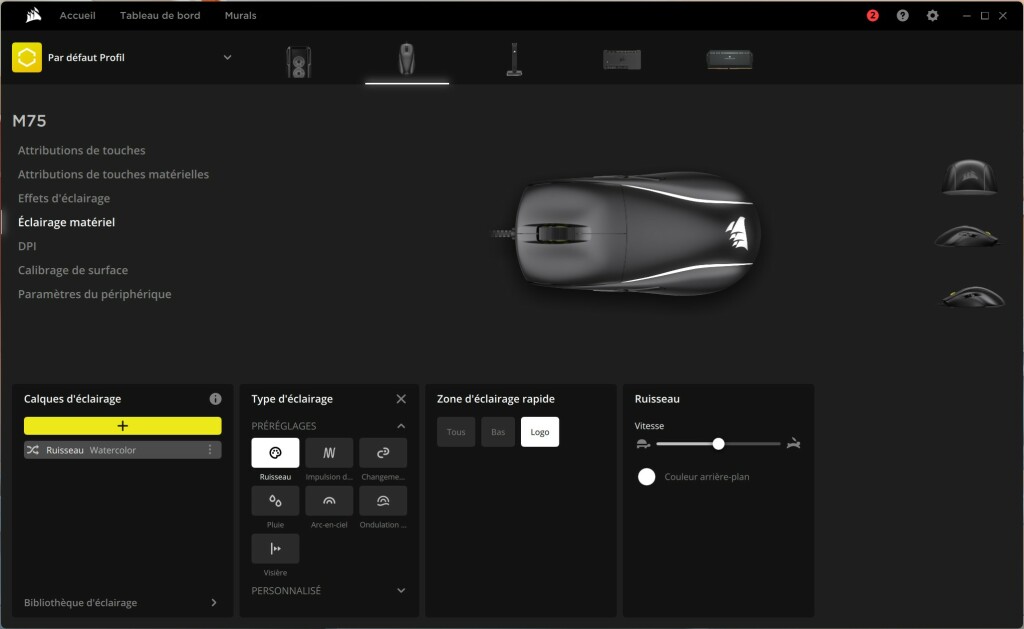Viewport: 1024px width, 629px height.
Task: Expand the PERSONNALISÉ section
Action: pos(401,590)
